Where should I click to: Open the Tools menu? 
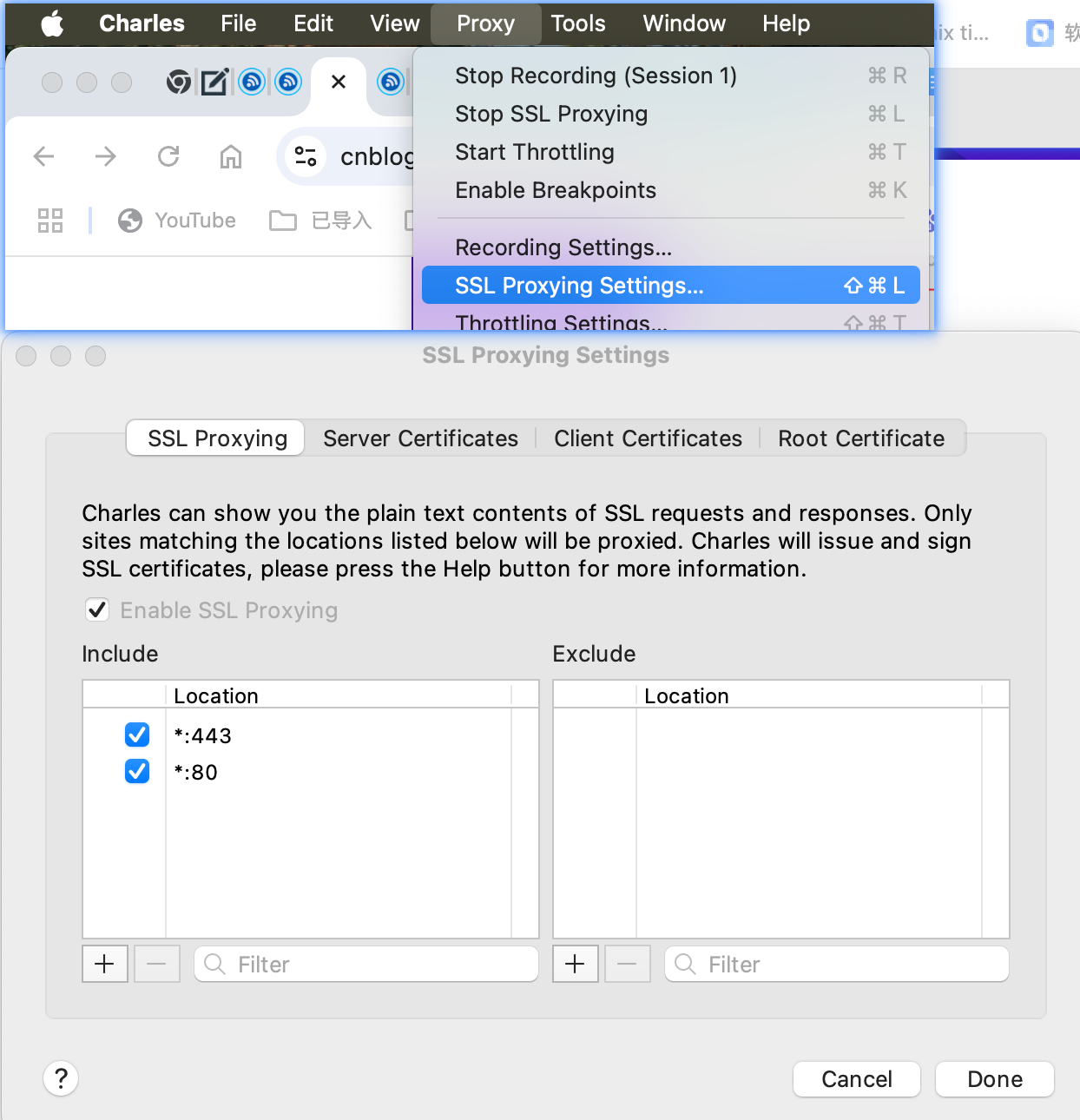[577, 23]
